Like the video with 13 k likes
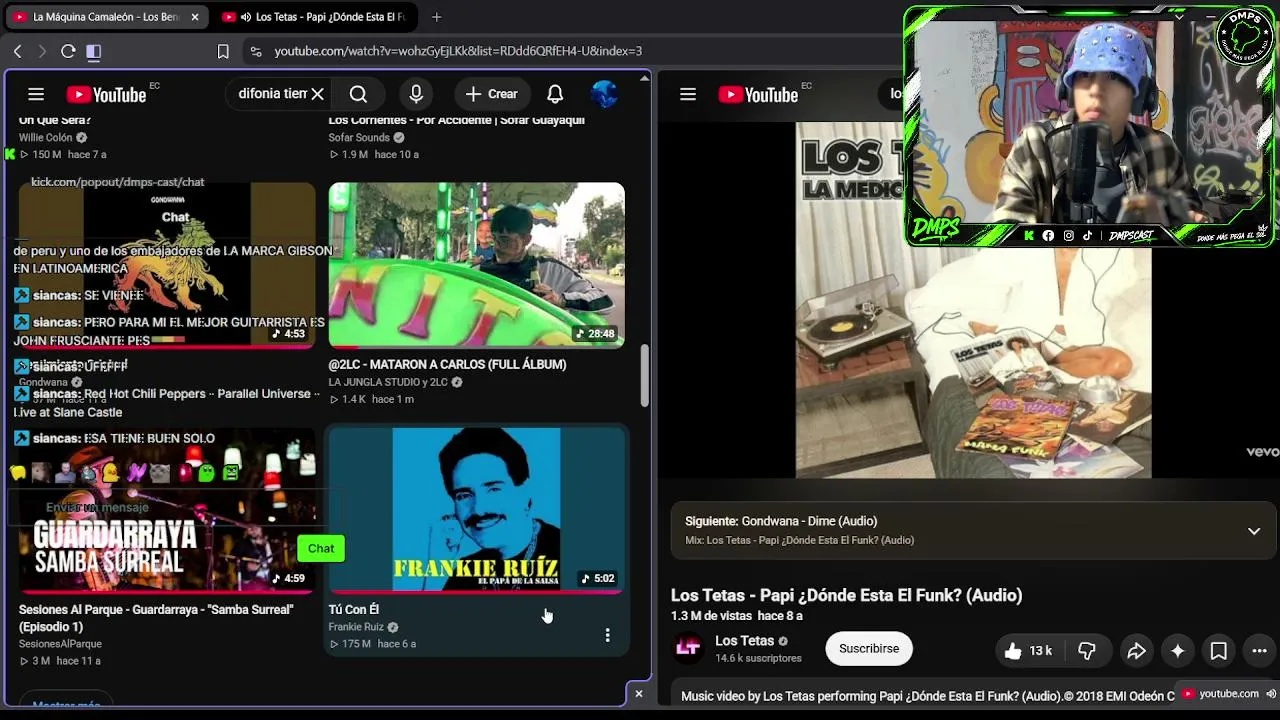The height and width of the screenshot is (720, 1280). pyautogui.click(x=1029, y=651)
